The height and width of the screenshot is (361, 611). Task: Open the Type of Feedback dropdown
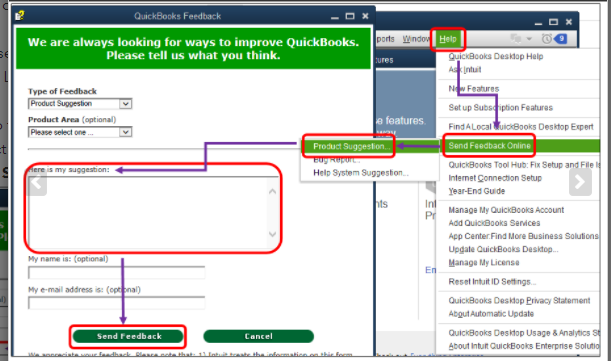coord(80,104)
